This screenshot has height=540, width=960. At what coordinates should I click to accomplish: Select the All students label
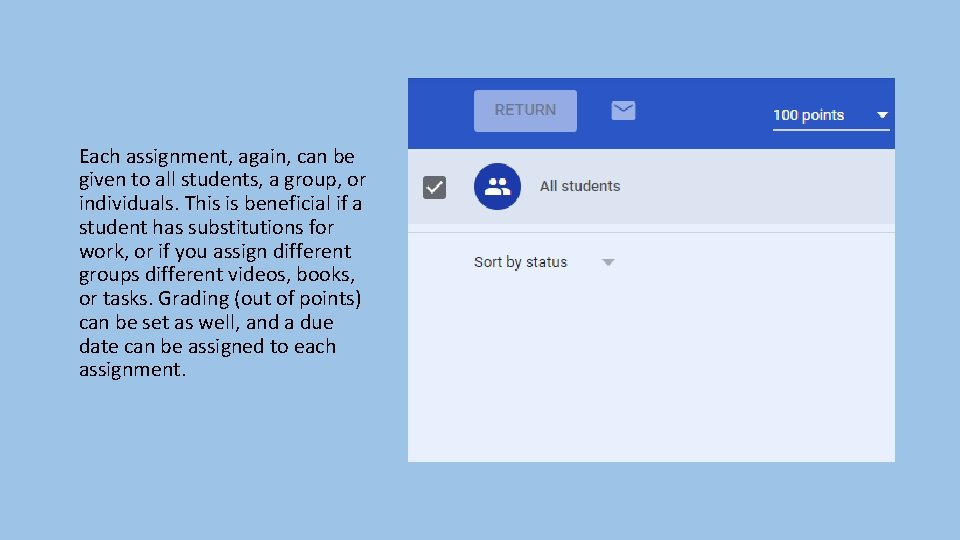click(x=580, y=186)
